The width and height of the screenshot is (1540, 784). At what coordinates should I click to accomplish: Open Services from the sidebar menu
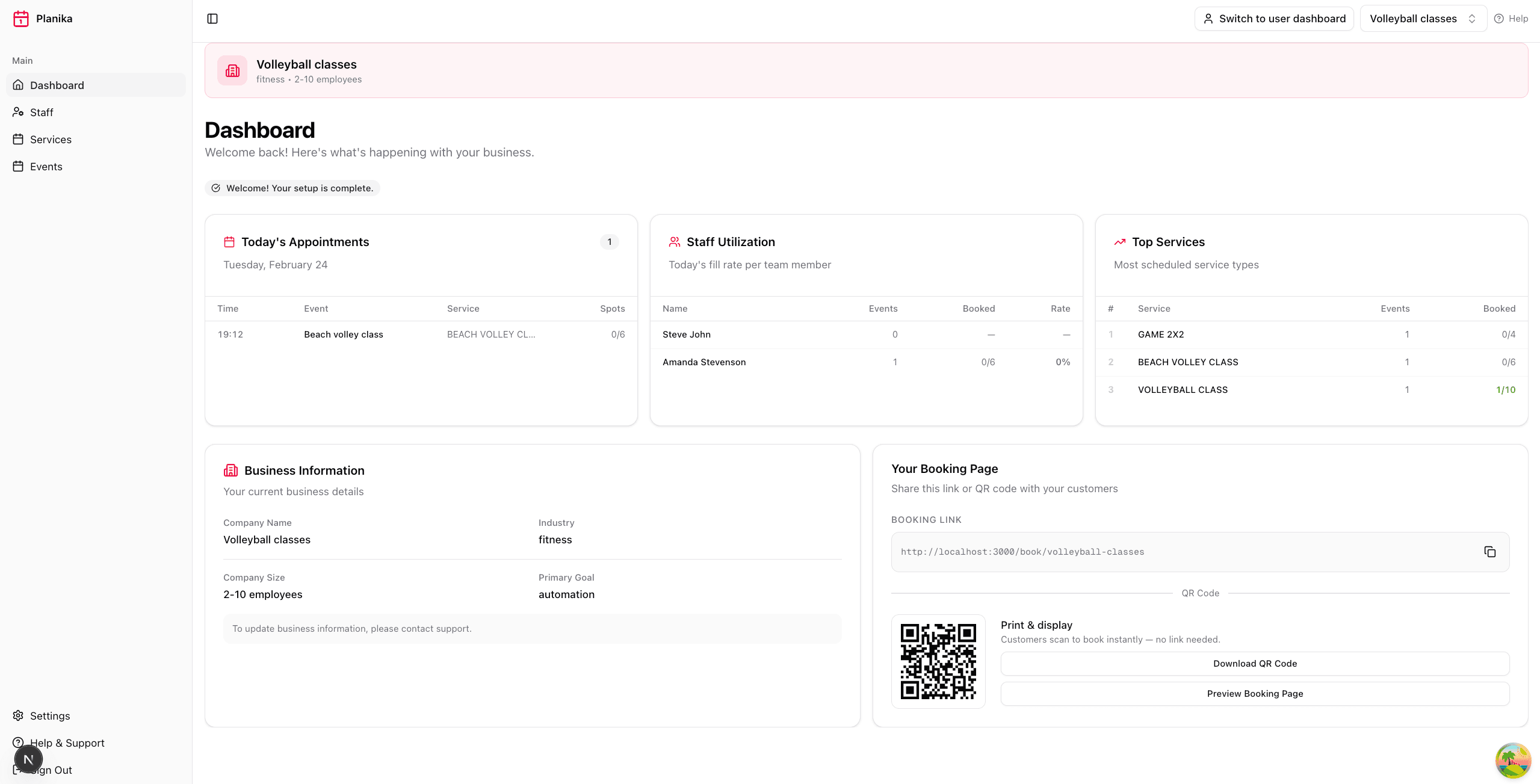coord(51,139)
